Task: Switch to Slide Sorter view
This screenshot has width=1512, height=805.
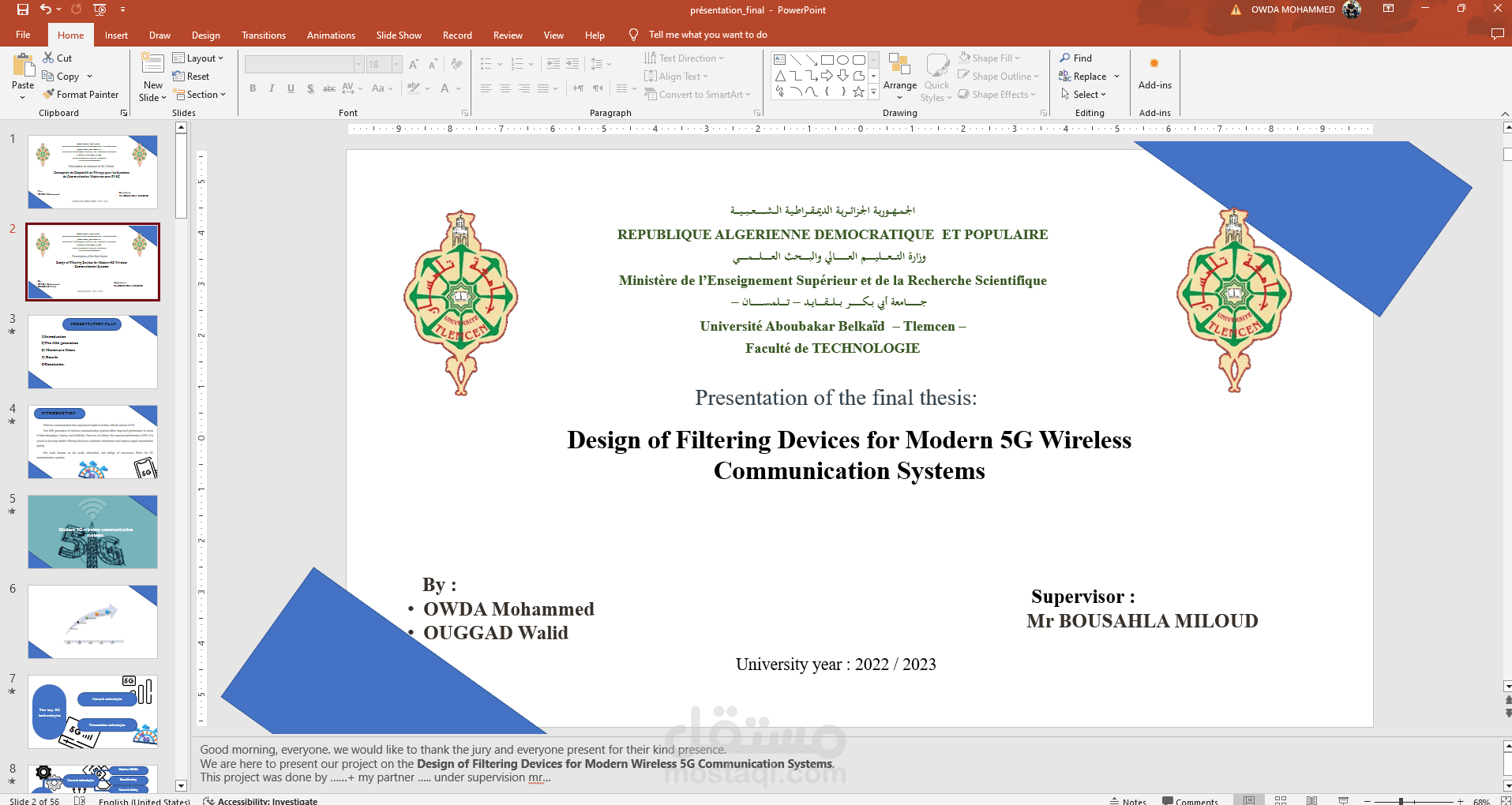Action: 1281,800
